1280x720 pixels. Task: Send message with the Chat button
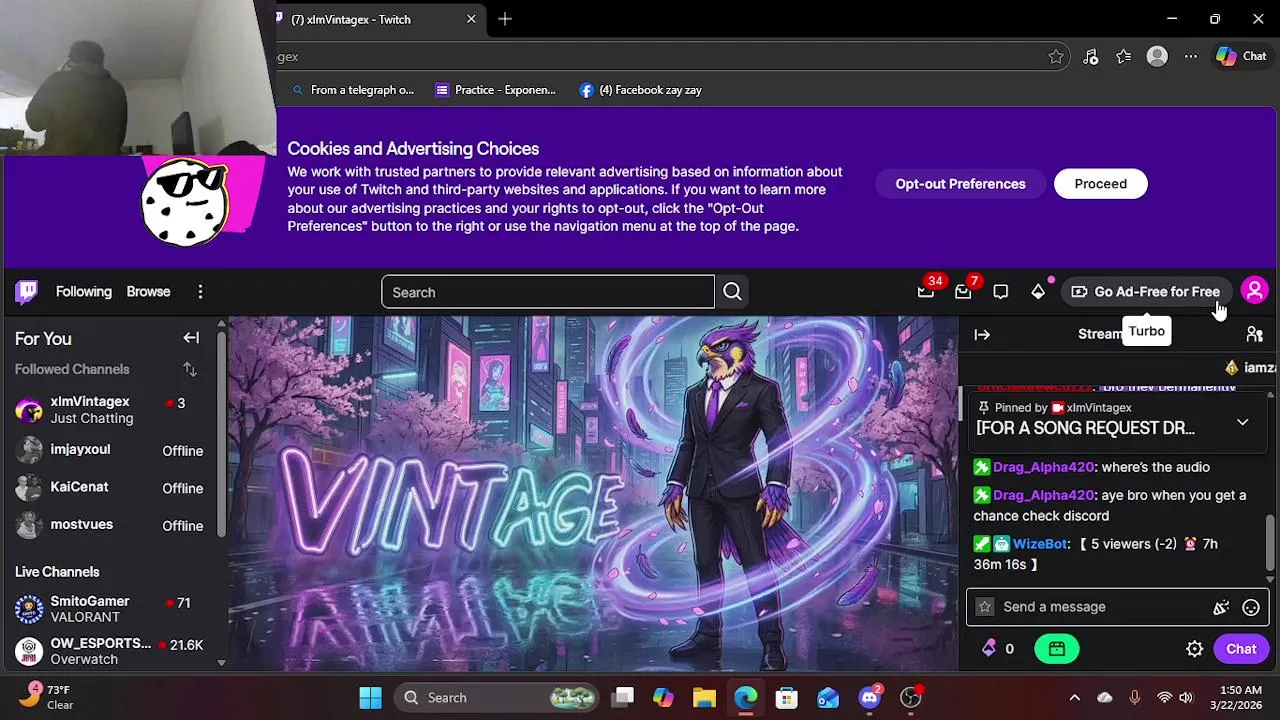[1241, 649]
